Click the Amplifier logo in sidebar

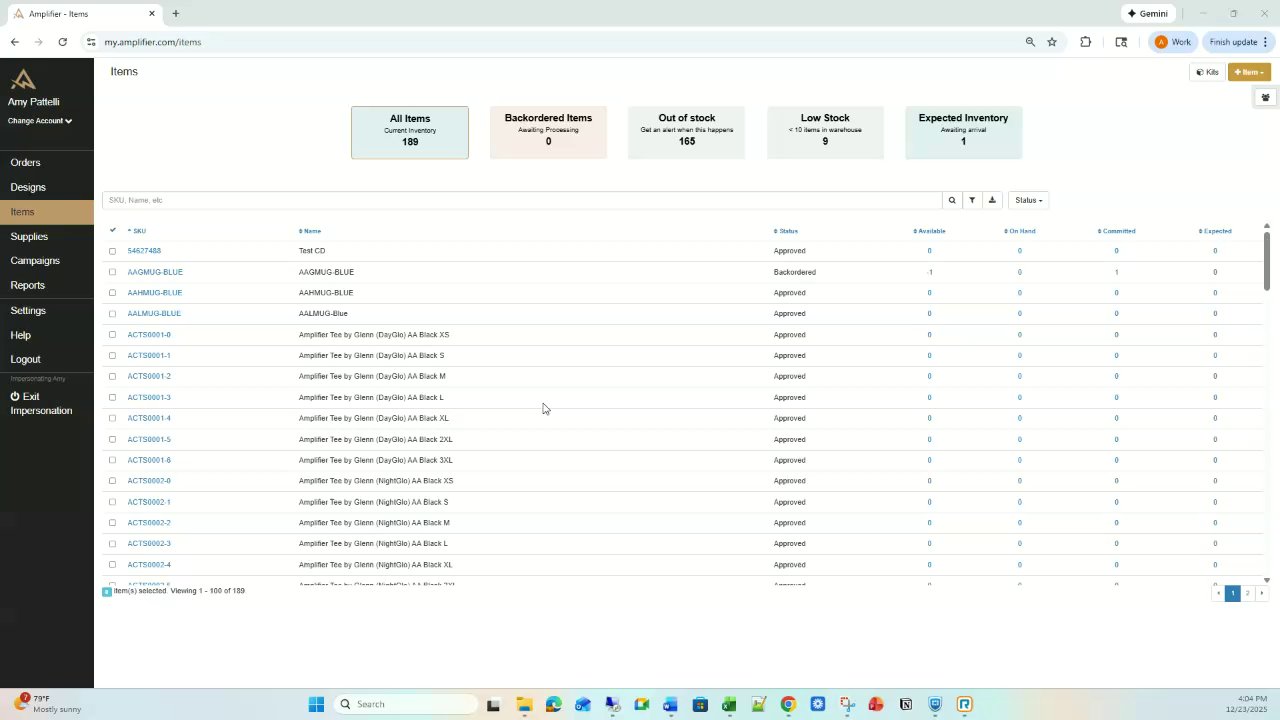tap(23, 80)
